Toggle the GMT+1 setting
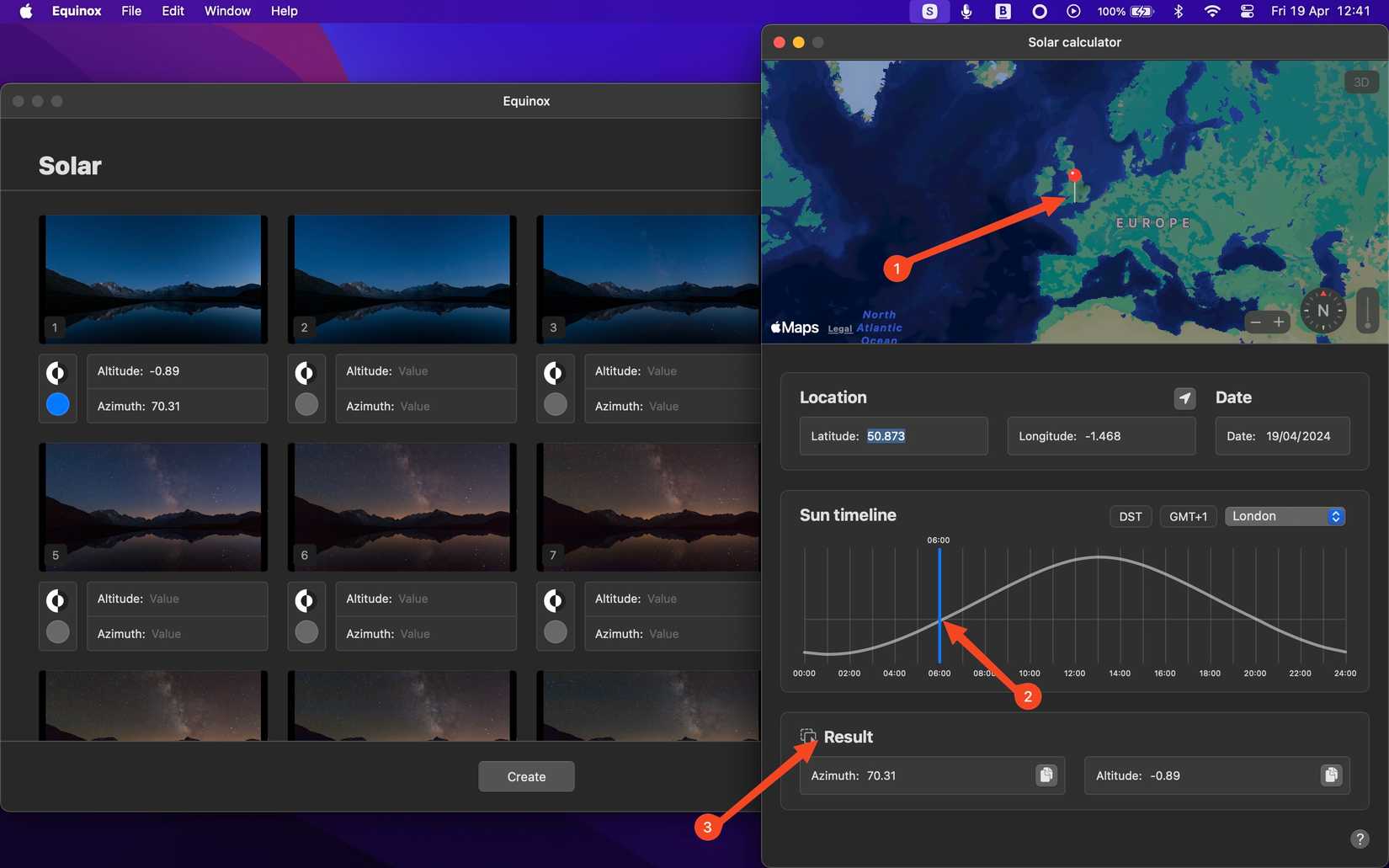 1187,516
